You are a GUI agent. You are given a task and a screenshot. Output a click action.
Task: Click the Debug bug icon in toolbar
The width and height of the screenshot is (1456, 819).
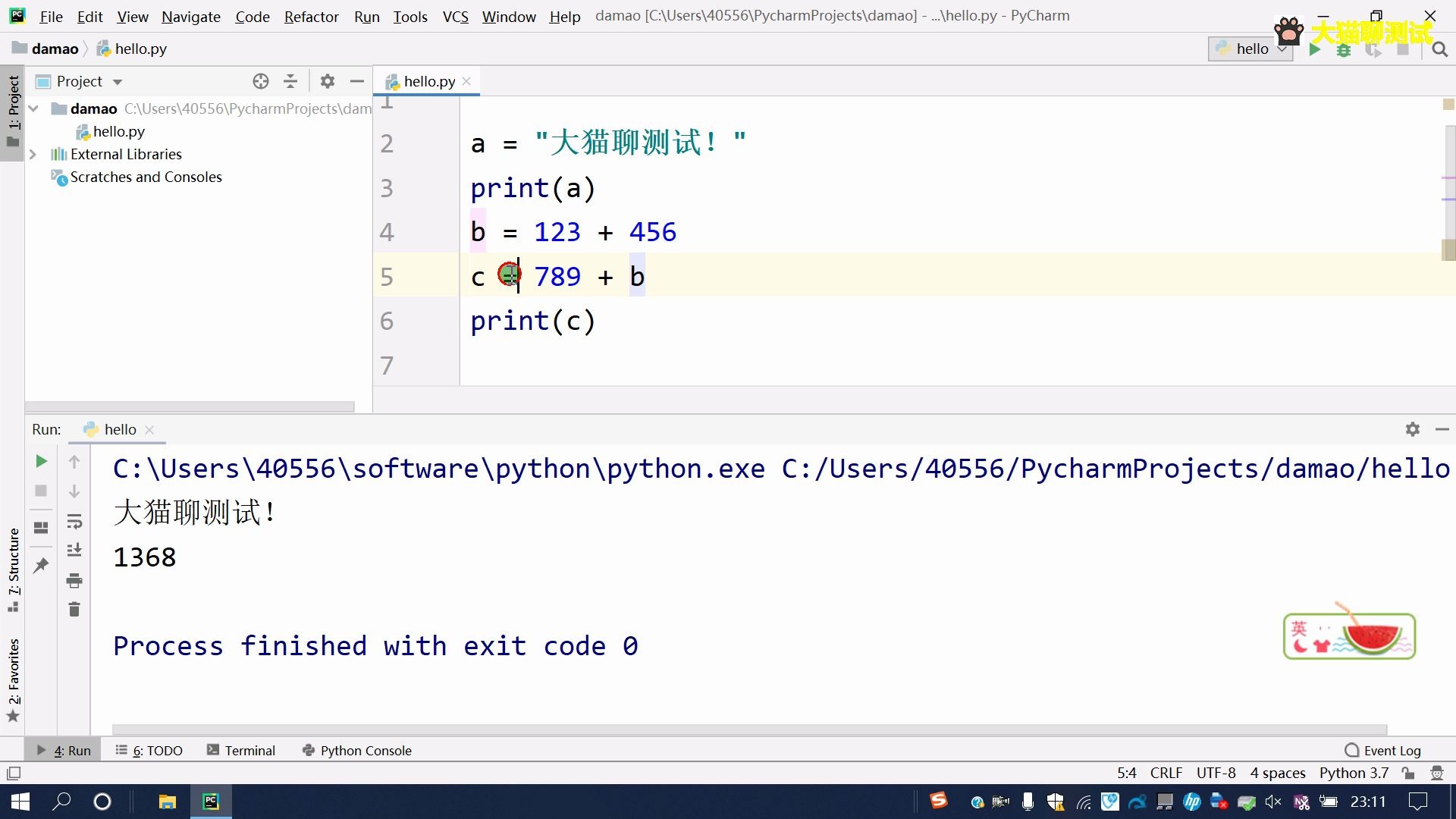(1344, 49)
